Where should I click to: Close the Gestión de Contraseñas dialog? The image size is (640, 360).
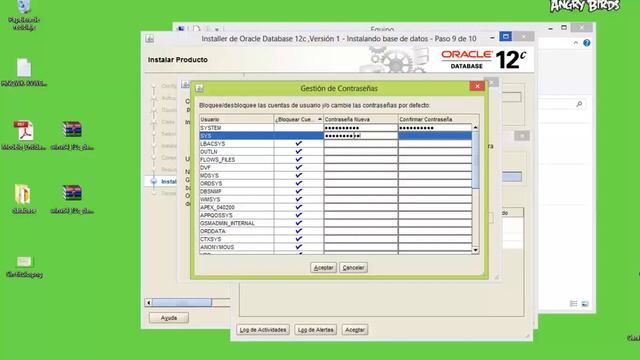[x=477, y=86]
